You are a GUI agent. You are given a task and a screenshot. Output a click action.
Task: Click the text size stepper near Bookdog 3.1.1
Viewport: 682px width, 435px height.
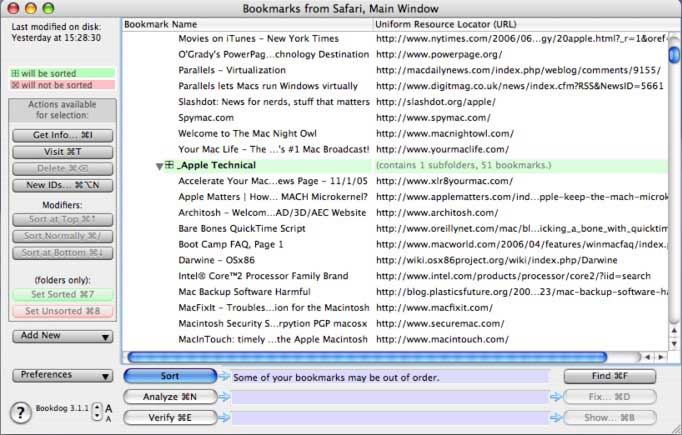point(97,412)
